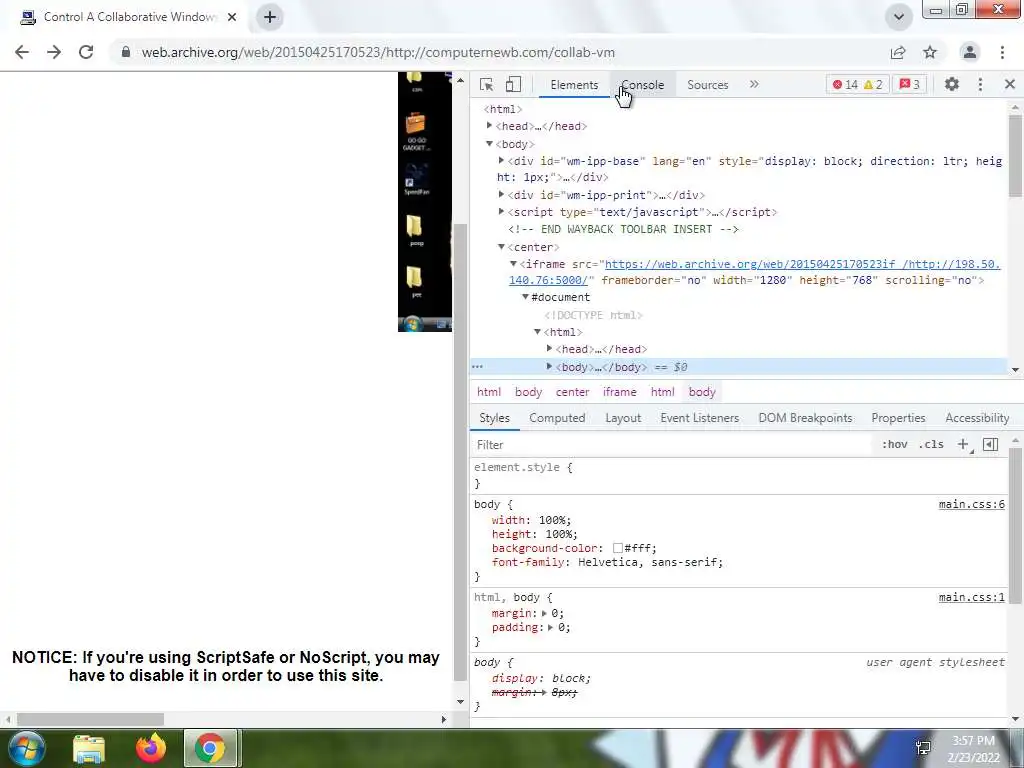Expand the margin shorthand in html, body
Viewport: 1024px width, 768px height.
(x=544, y=613)
